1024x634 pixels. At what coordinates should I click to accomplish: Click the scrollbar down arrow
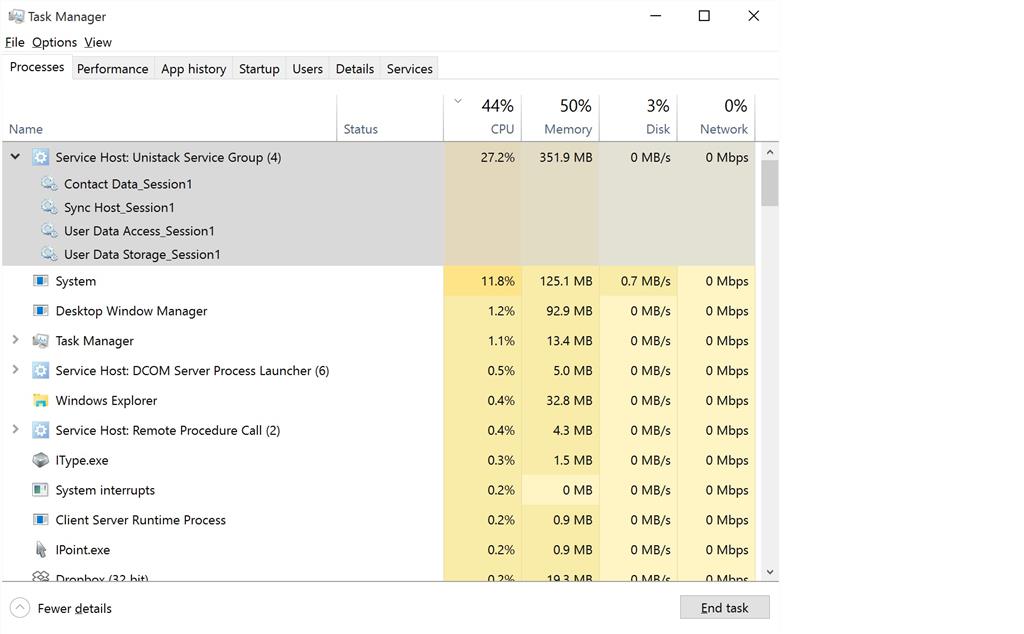[770, 572]
